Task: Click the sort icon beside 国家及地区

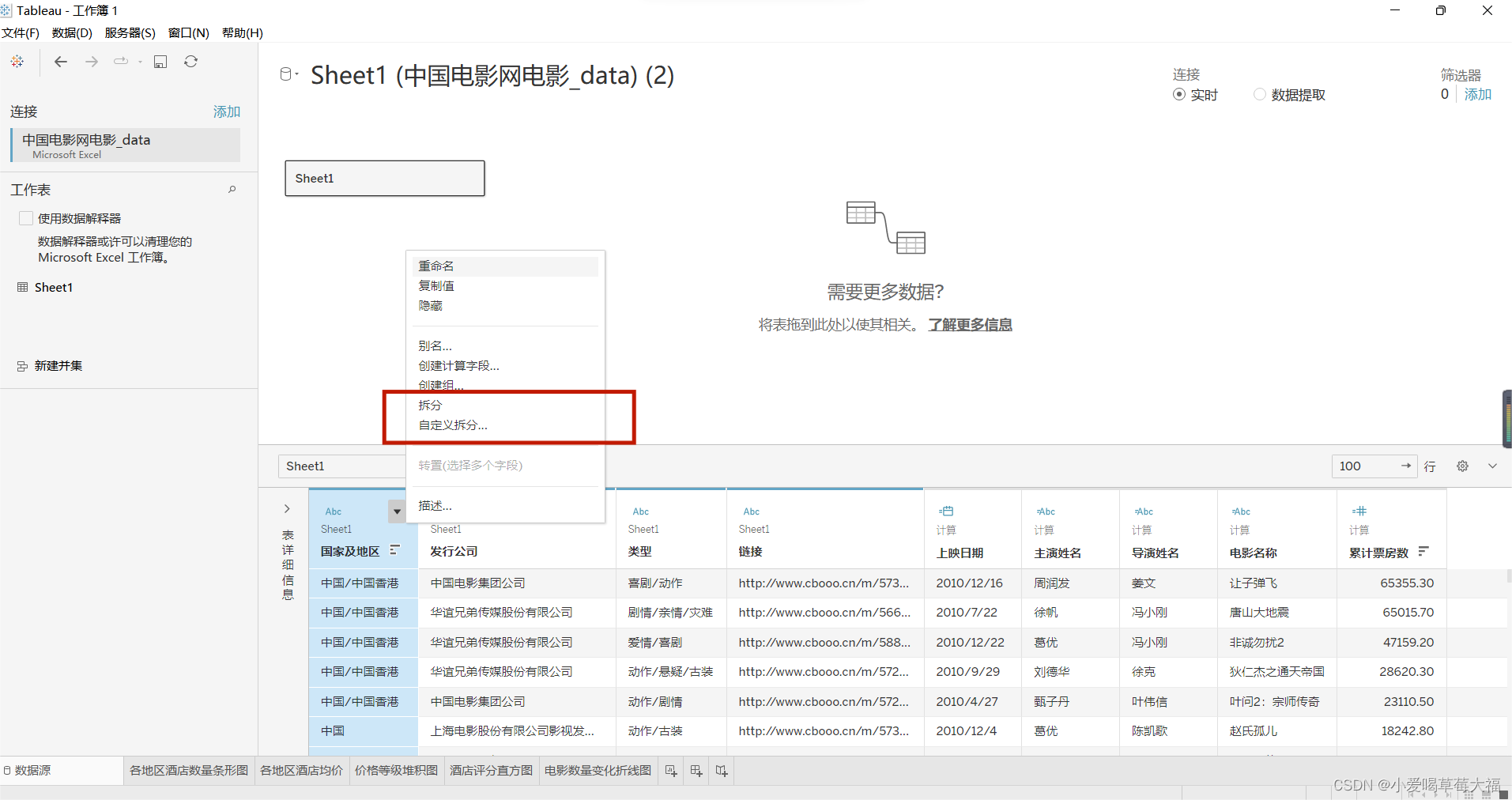Action: (395, 550)
